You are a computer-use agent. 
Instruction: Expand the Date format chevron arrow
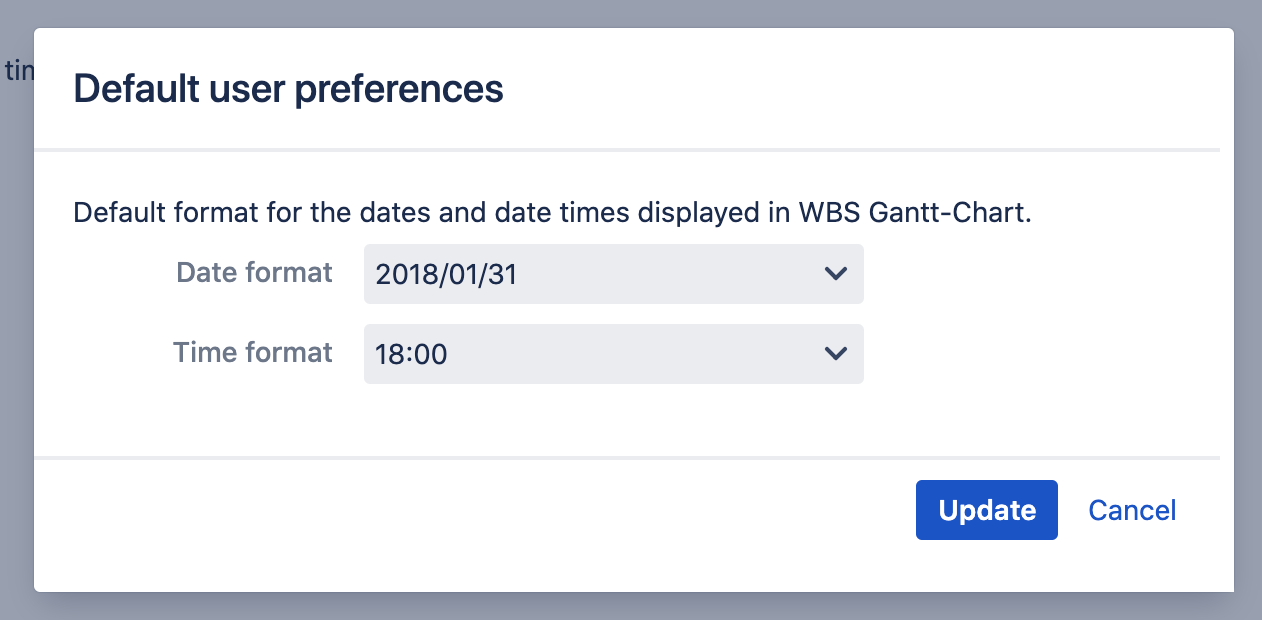(x=835, y=274)
